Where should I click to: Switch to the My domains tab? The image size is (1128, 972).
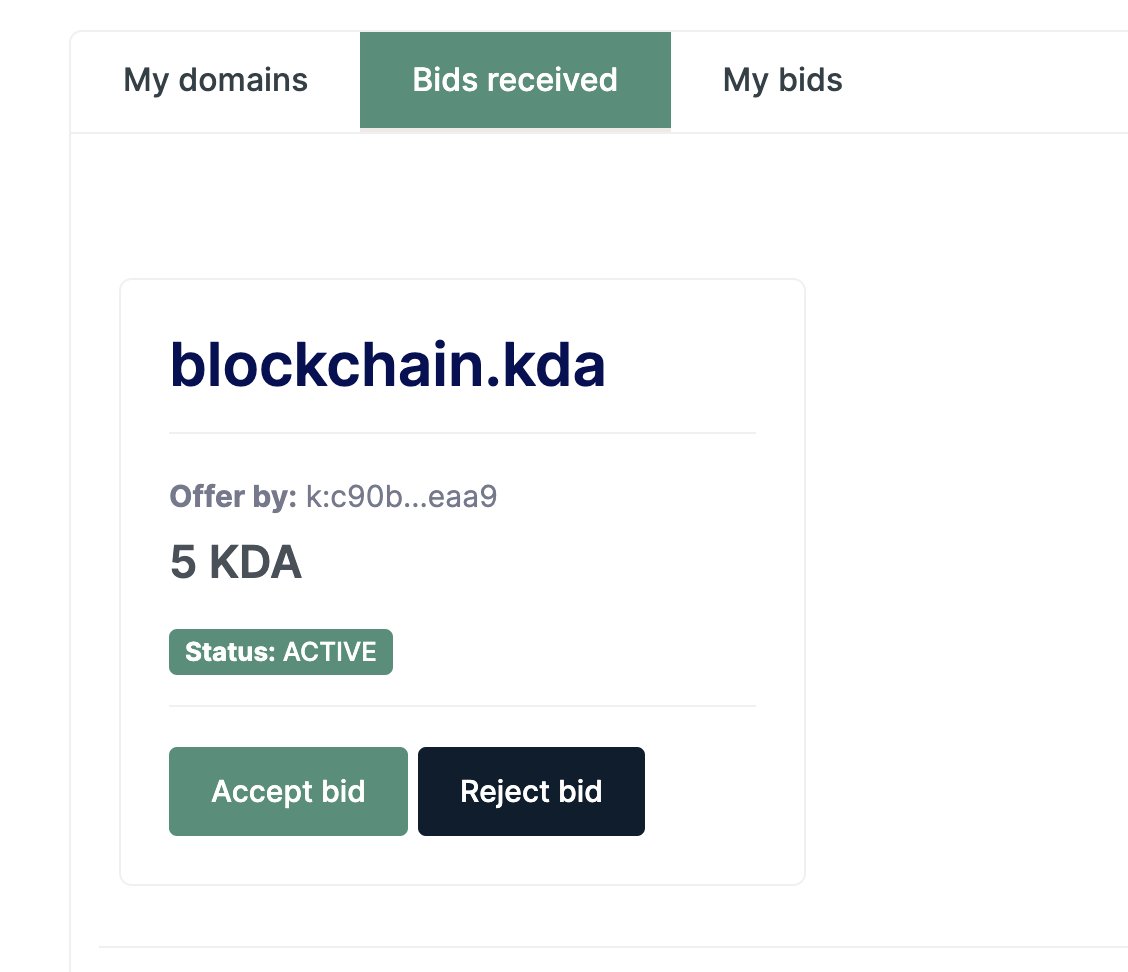click(x=215, y=80)
